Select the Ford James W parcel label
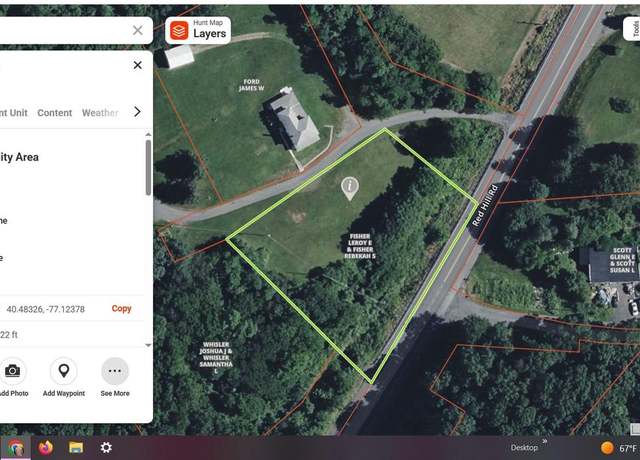 coord(251,85)
